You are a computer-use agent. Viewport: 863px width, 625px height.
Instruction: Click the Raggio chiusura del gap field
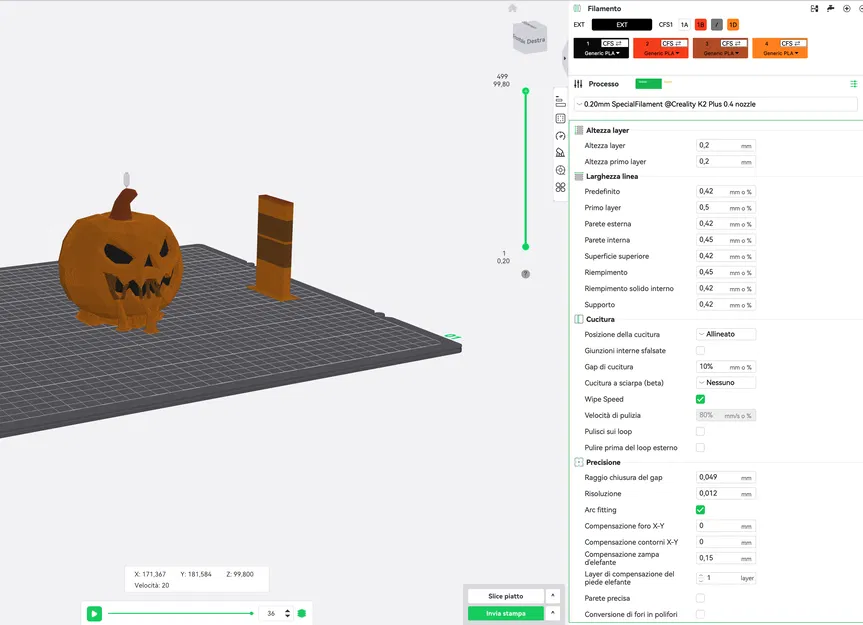(x=726, y=477)
